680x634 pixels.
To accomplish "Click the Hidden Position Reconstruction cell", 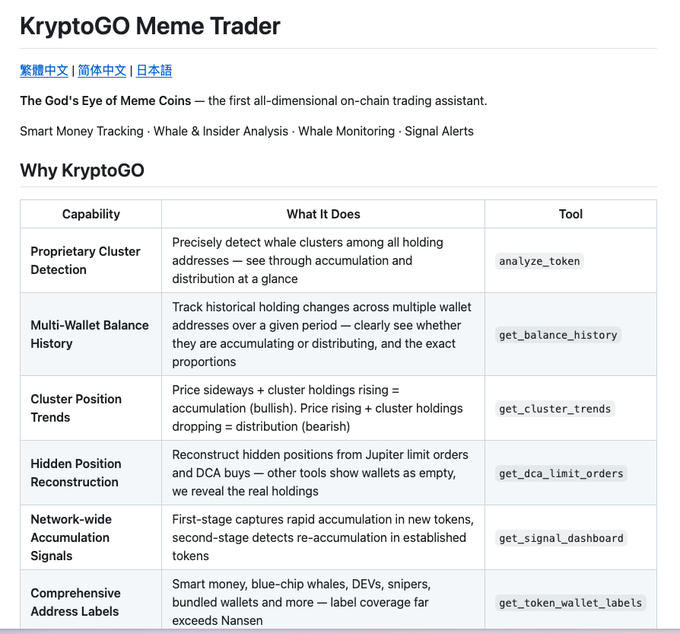I will pos(76,473).
